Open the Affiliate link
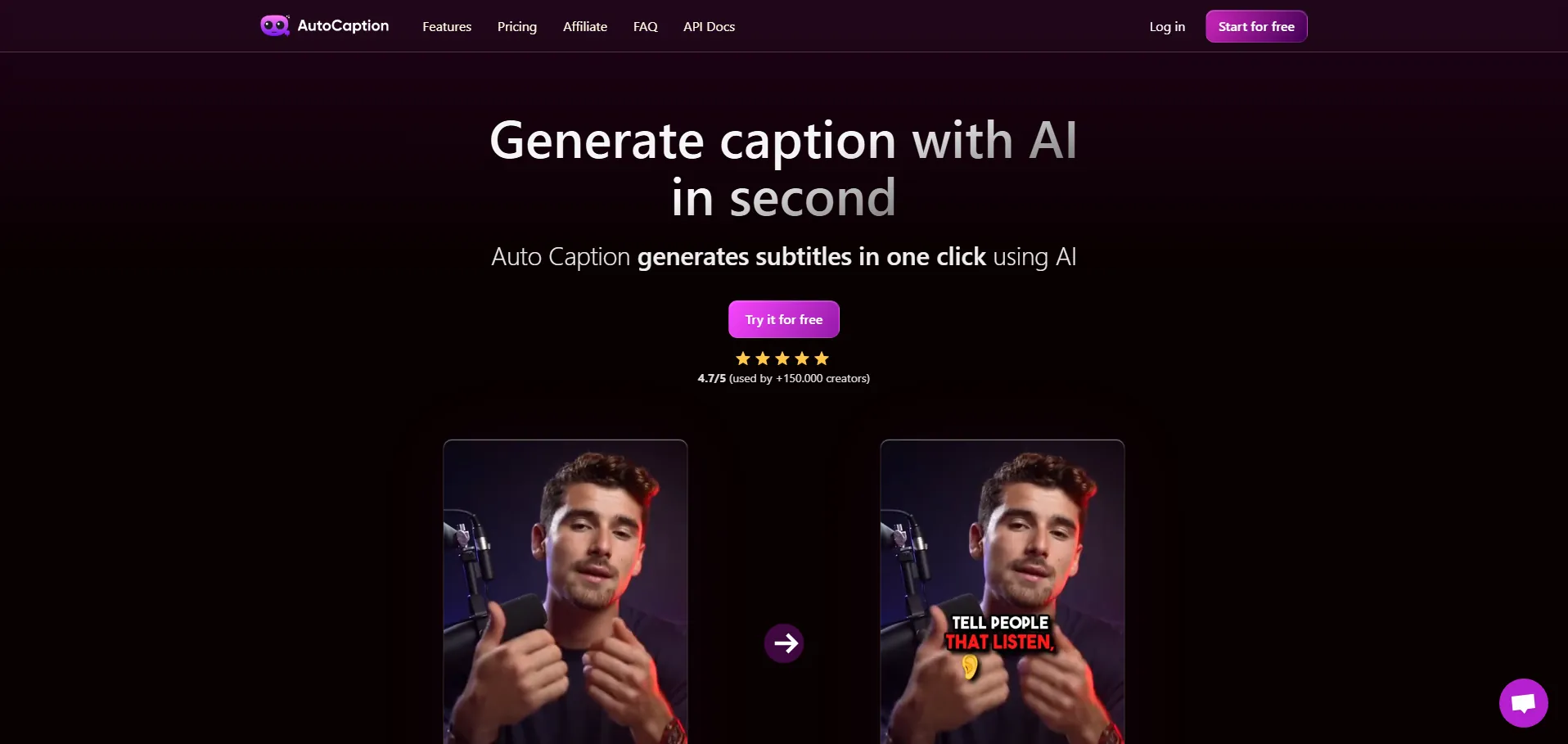The image size is (1568, 744). click(585, 26)
